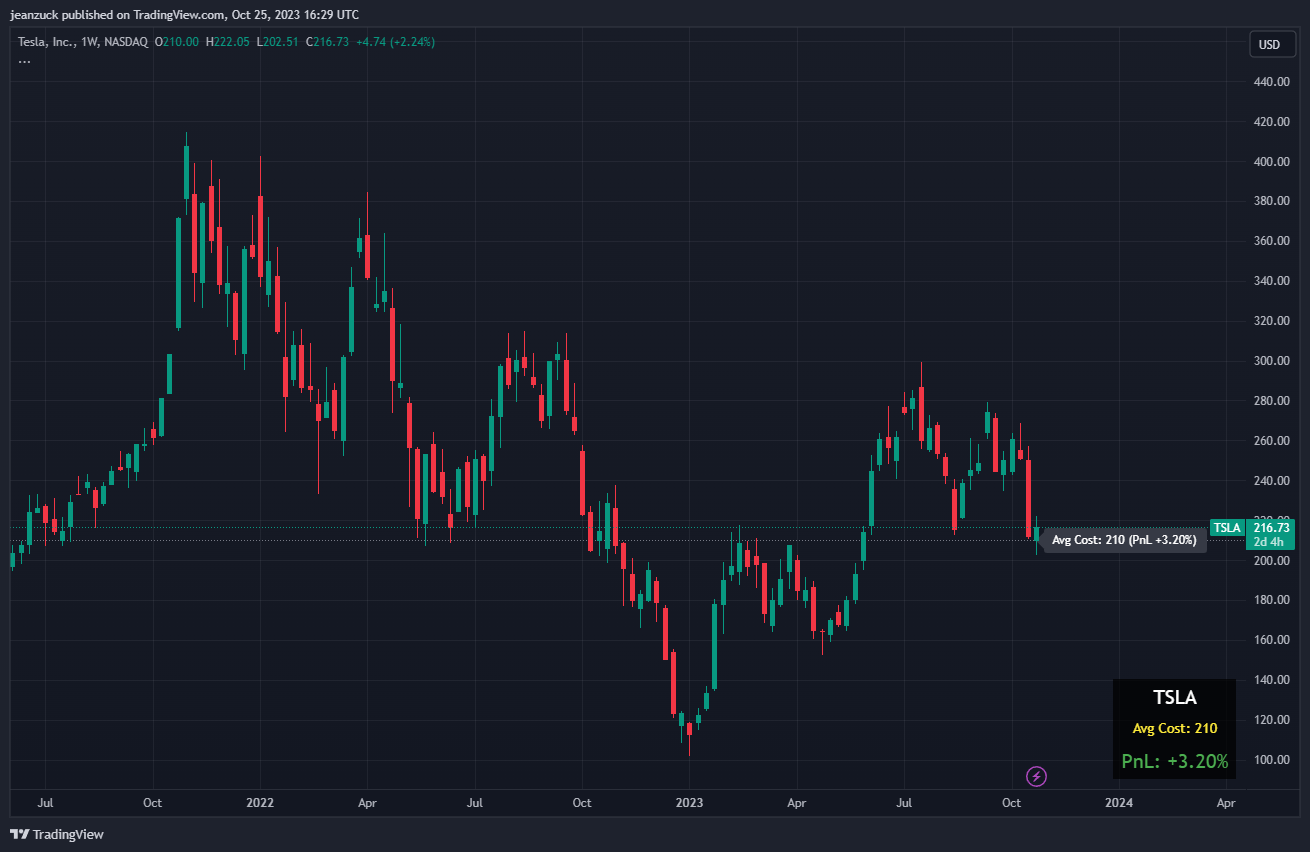The image size is (1310, 852).
Task: Select the low value L202.51
Action: click(279, 42)
